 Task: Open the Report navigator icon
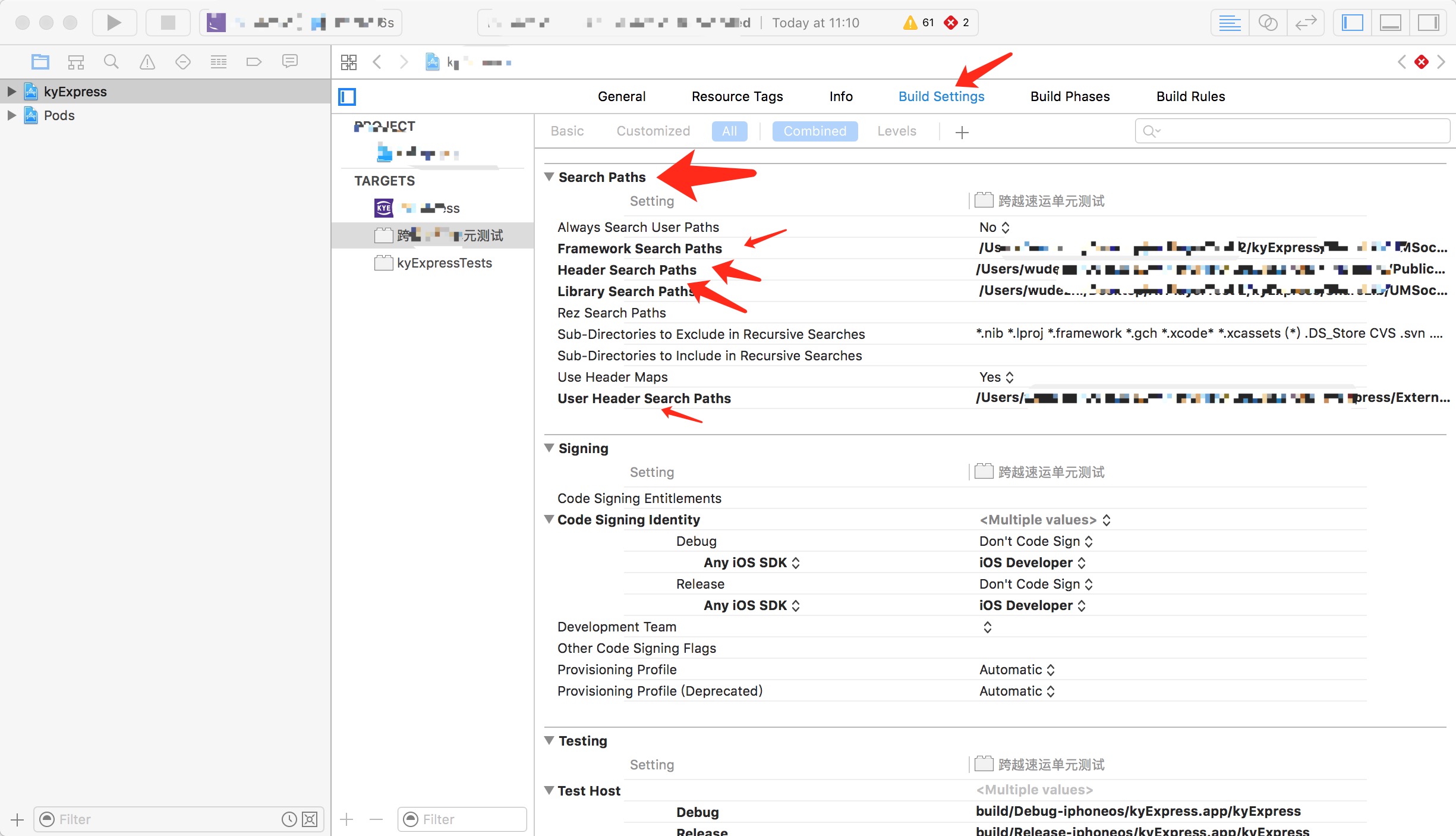click(x=290, y=61)
